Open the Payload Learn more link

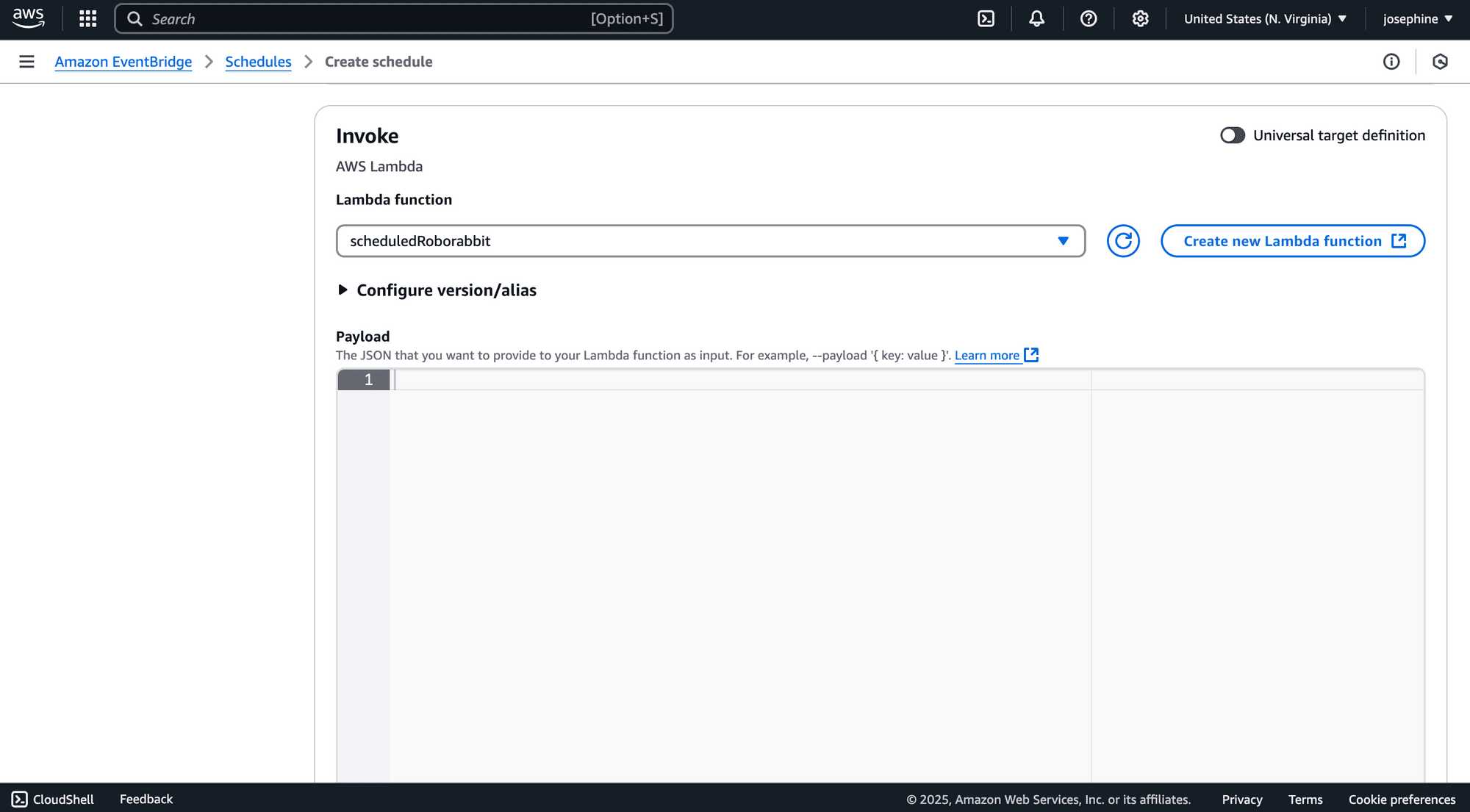click(996, 356)
